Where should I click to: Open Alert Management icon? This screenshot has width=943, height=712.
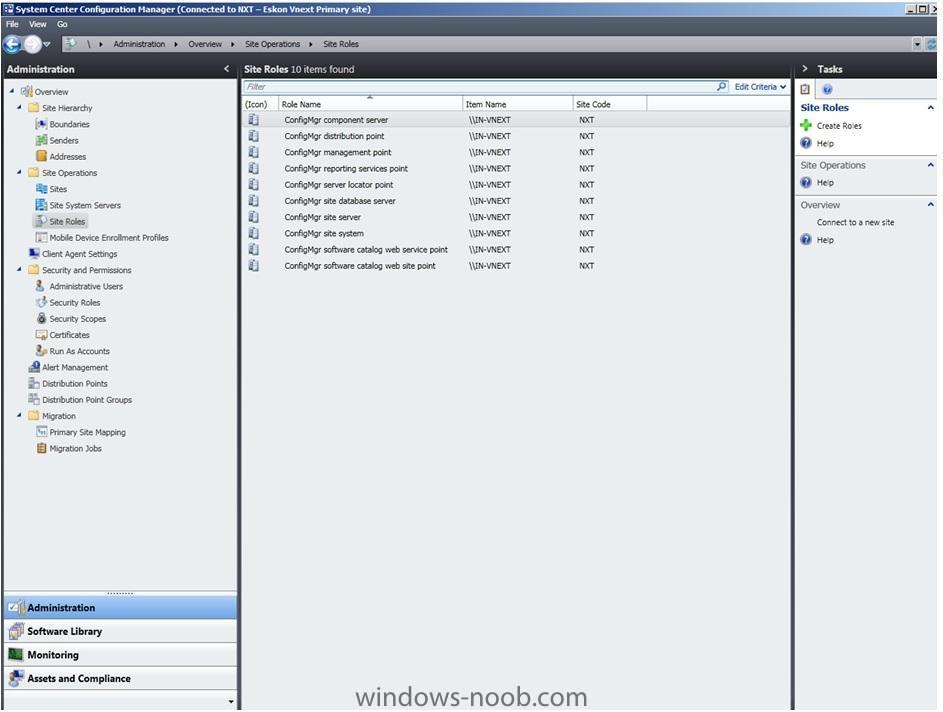click(34, 367)
